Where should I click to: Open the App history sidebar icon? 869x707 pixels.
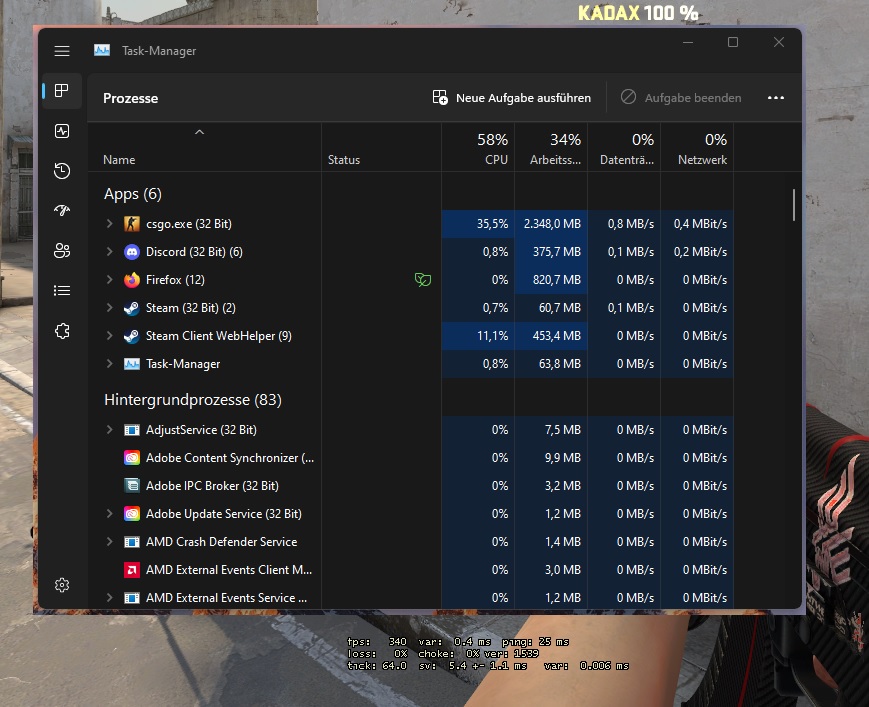(62, 171)
